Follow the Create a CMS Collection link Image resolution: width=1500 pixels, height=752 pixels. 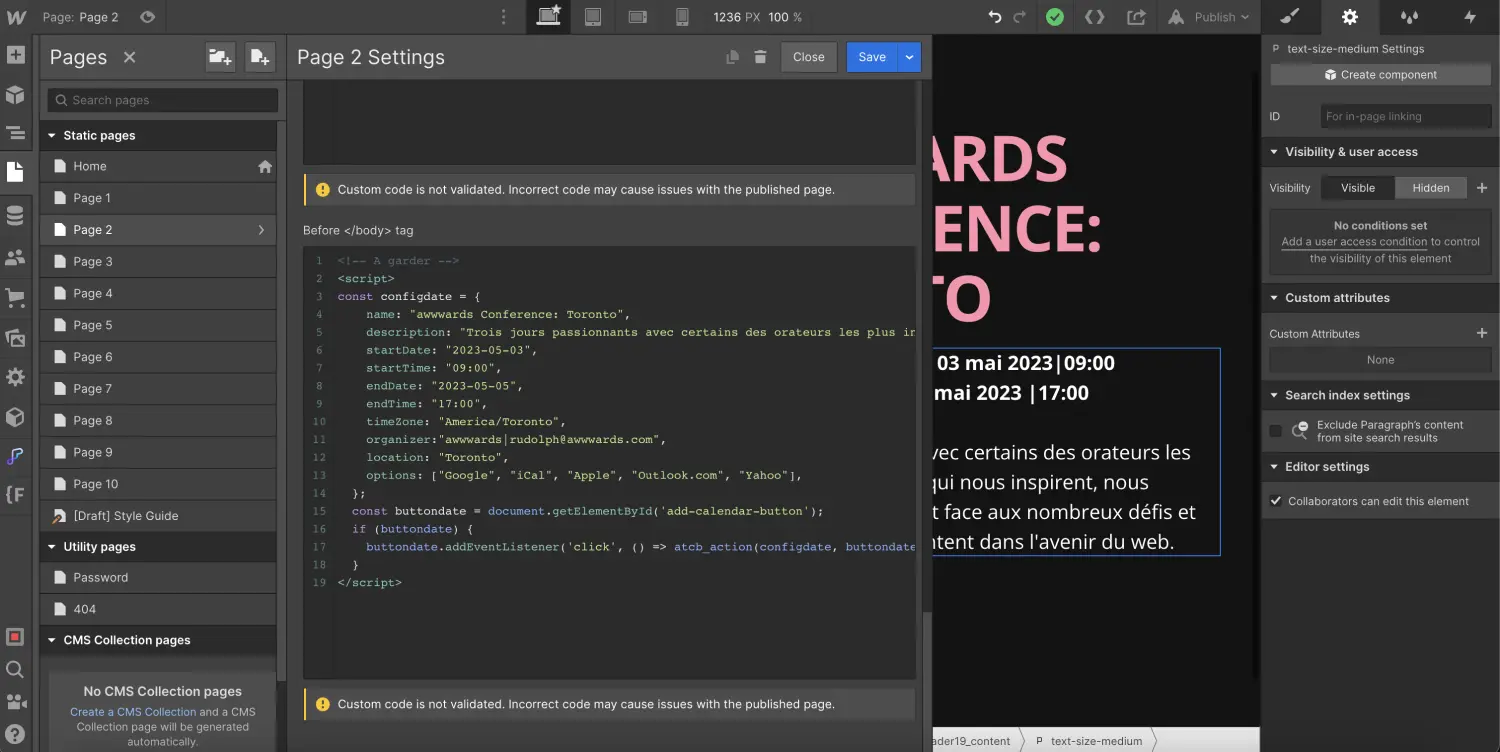[133, 712]
